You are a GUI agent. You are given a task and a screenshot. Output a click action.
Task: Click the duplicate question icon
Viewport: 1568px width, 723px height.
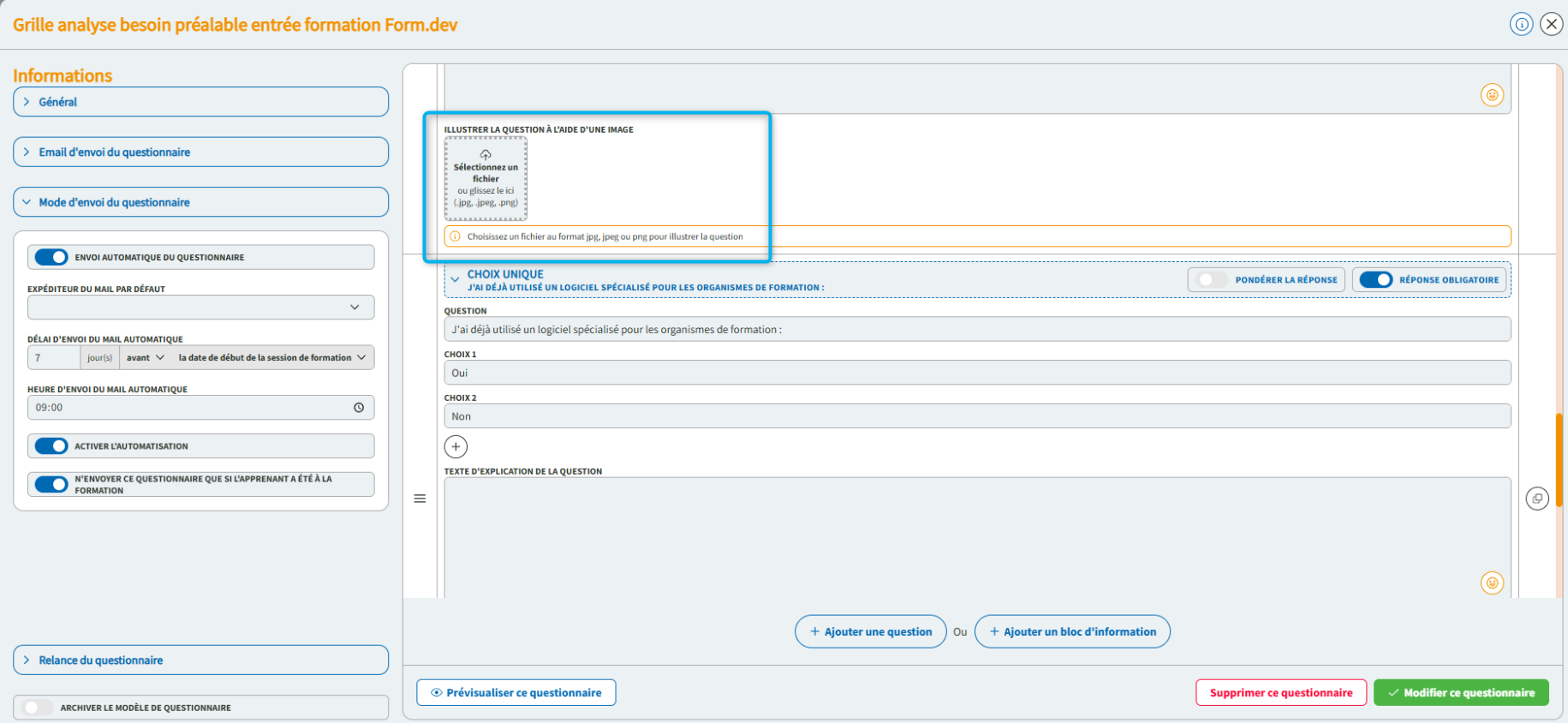(1537, 499)
